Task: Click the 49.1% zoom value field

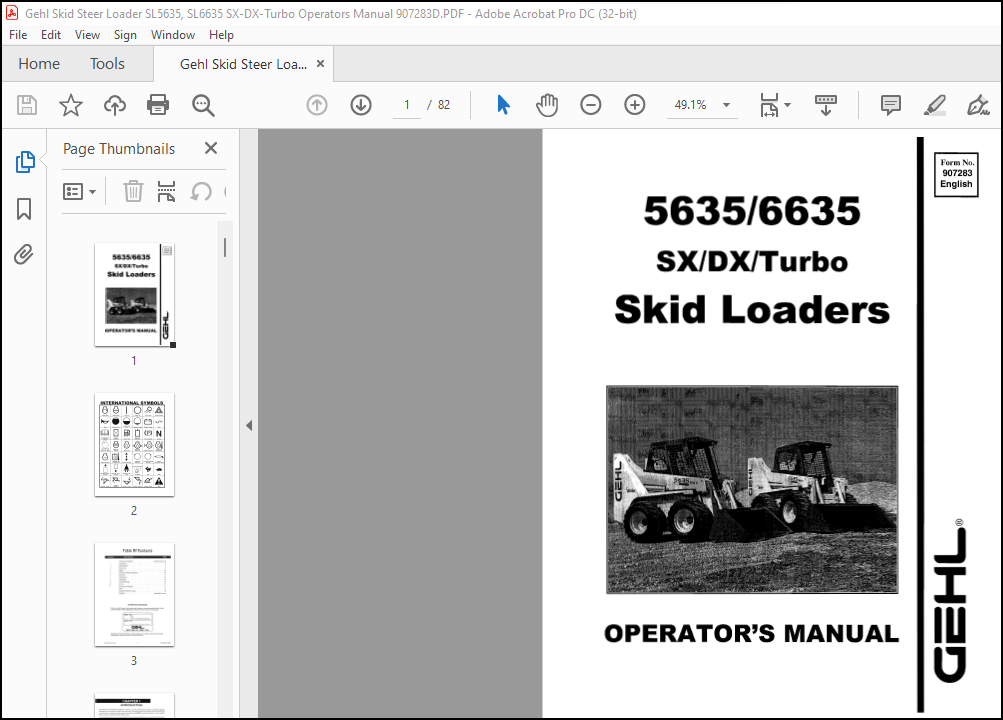Action: (x=690, y=105)
